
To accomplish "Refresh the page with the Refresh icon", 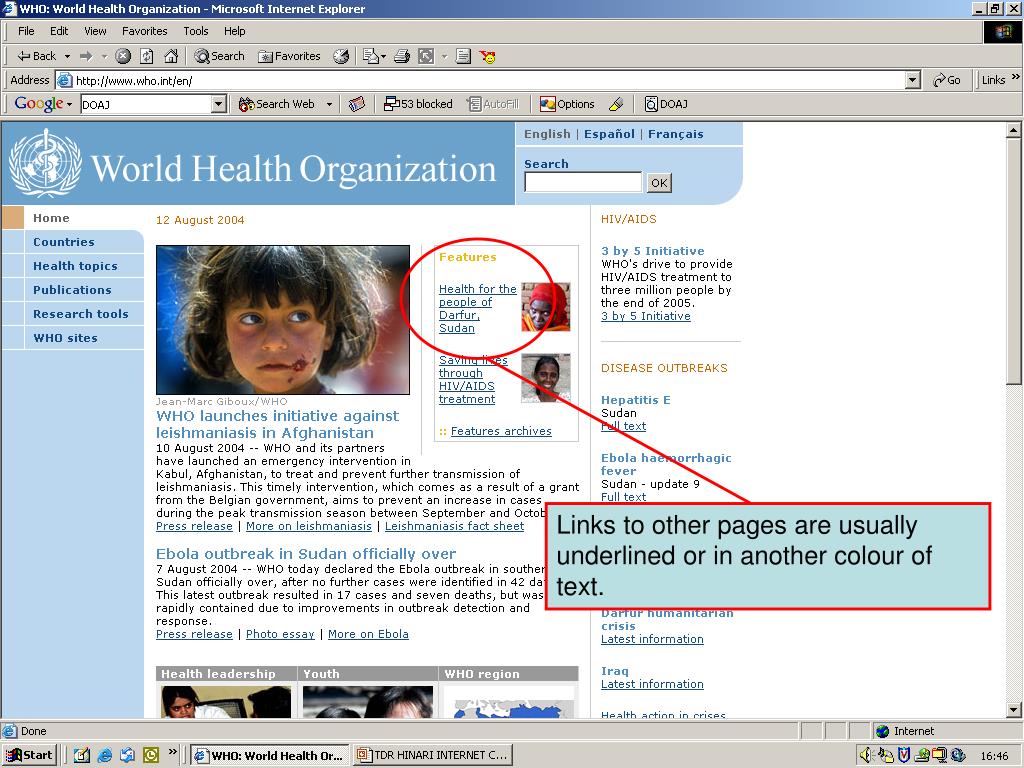I will click(x=147, y=56).
